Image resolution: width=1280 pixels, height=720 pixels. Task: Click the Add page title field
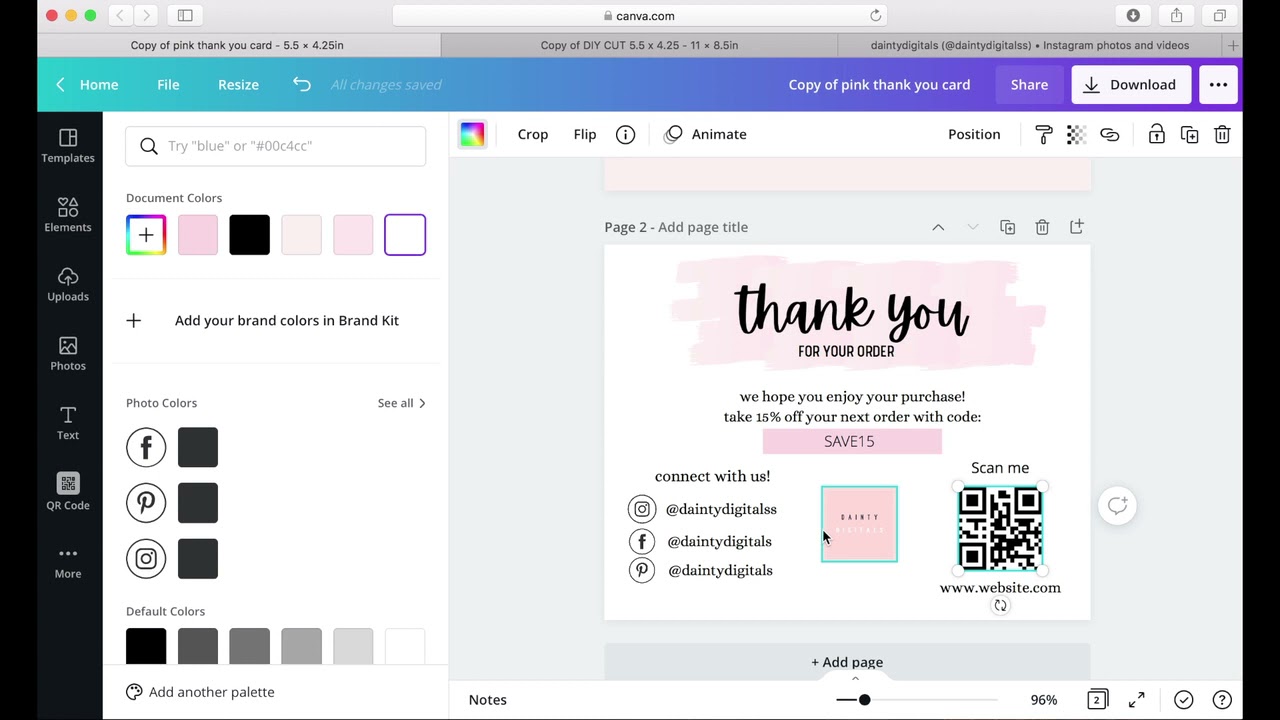[703, 227]
